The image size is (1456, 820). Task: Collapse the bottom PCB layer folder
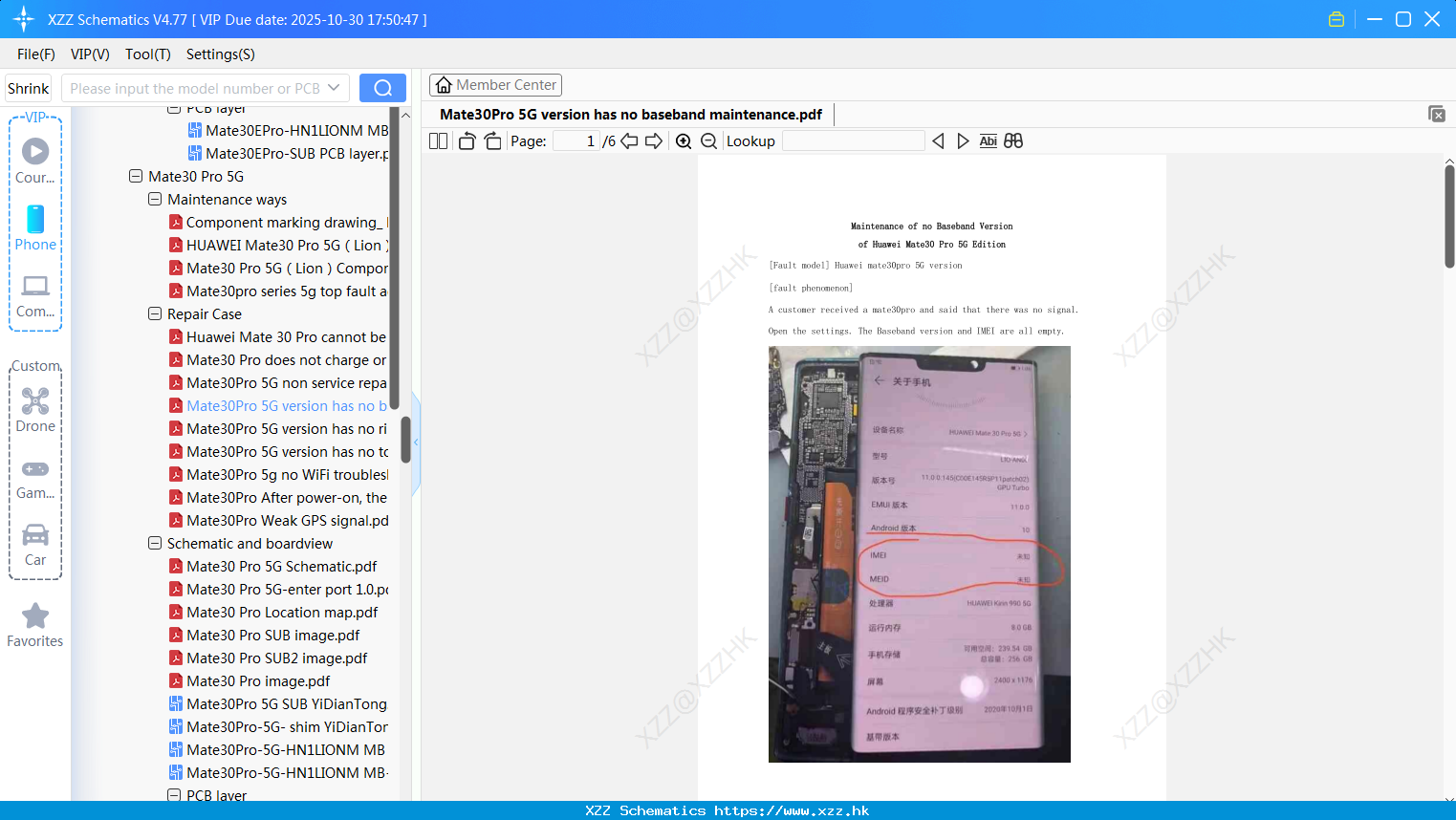click(x=174, y=795)
